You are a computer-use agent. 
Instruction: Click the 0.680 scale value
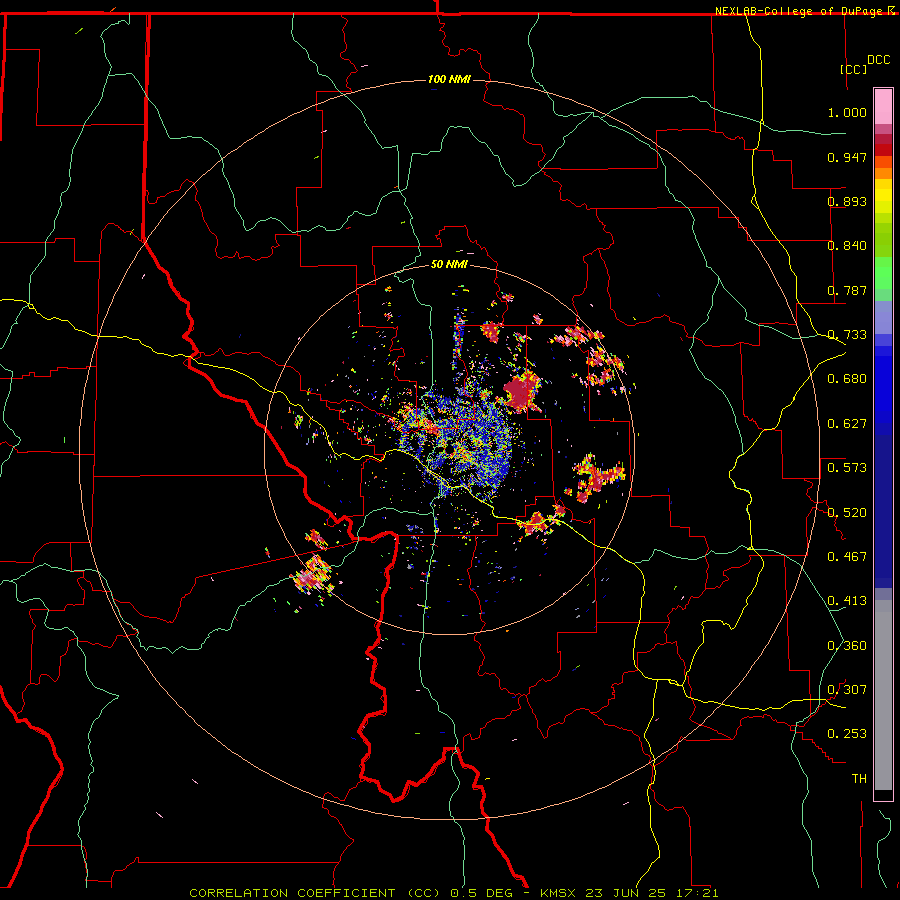[847, 379]
